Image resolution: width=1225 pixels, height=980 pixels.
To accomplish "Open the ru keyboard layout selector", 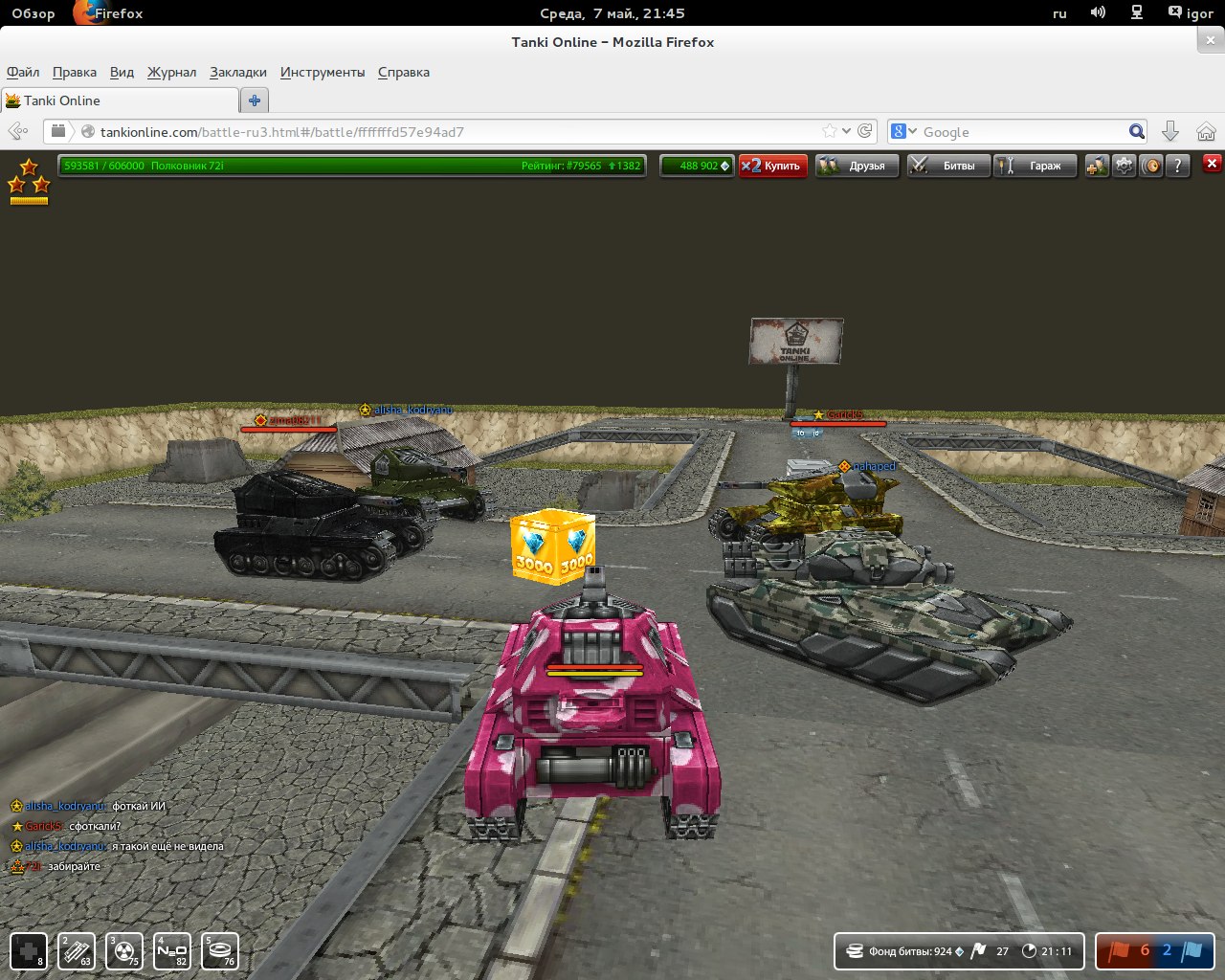I will pos(1059,13).
